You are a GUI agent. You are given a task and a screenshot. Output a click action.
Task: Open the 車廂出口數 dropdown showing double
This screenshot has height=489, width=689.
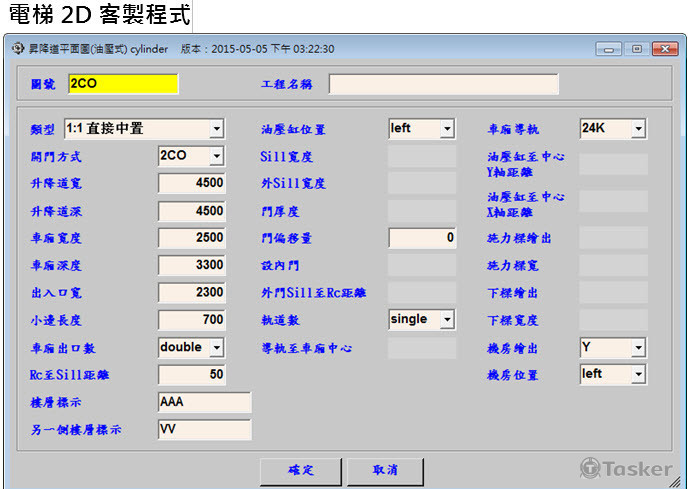[191, 348]
